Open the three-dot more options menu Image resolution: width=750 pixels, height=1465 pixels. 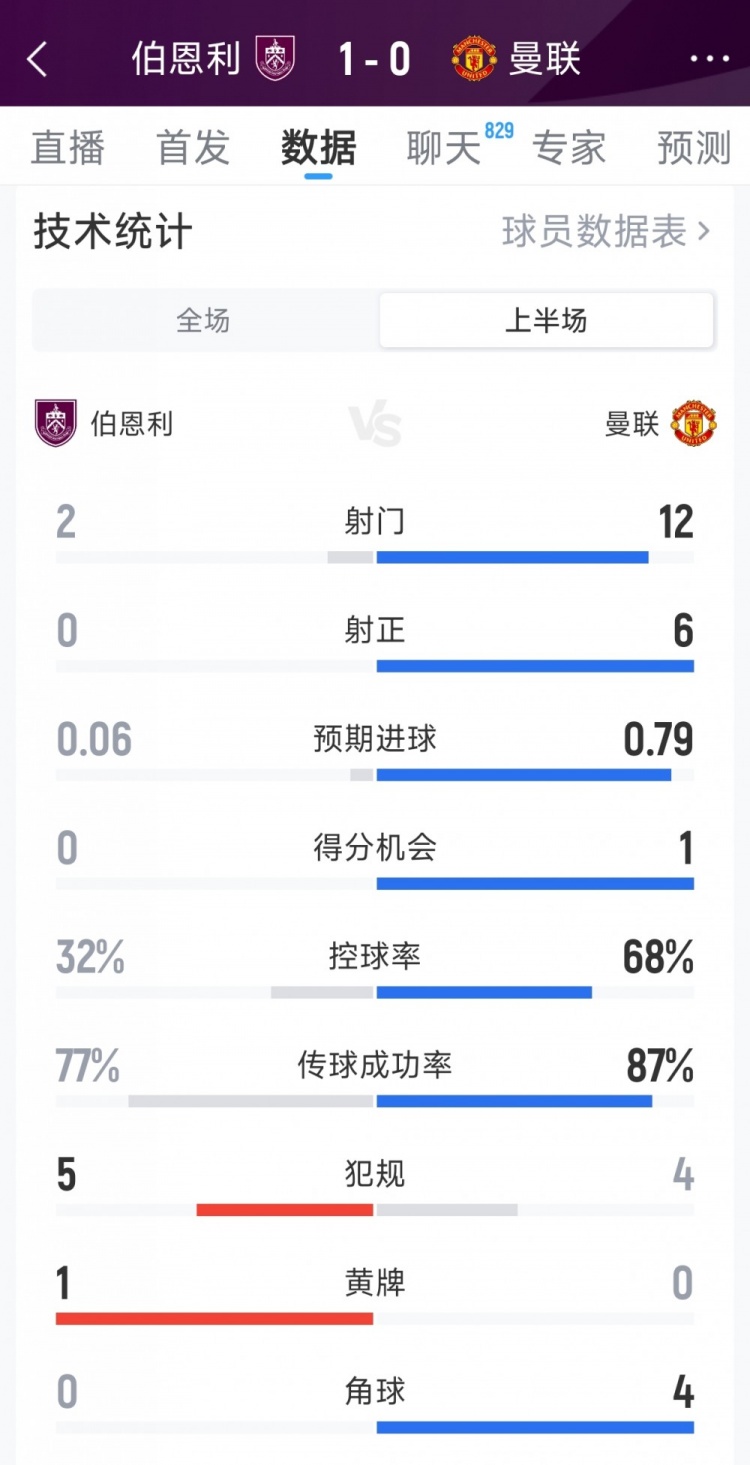(x=710, y=59)
